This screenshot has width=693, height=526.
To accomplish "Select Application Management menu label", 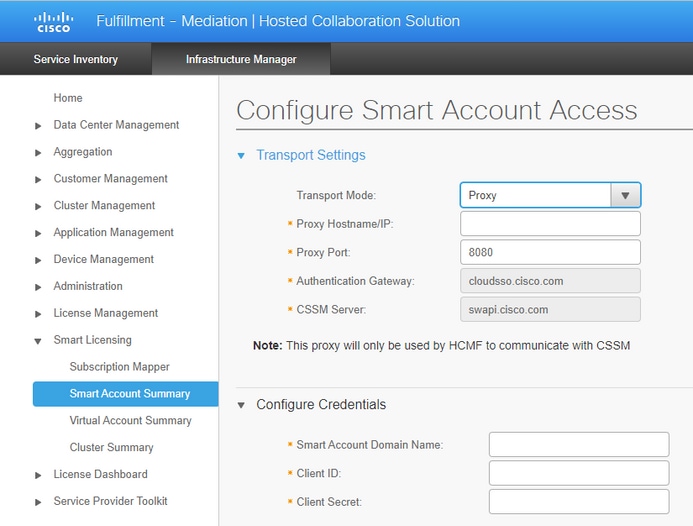I will [x=114, y=233].
